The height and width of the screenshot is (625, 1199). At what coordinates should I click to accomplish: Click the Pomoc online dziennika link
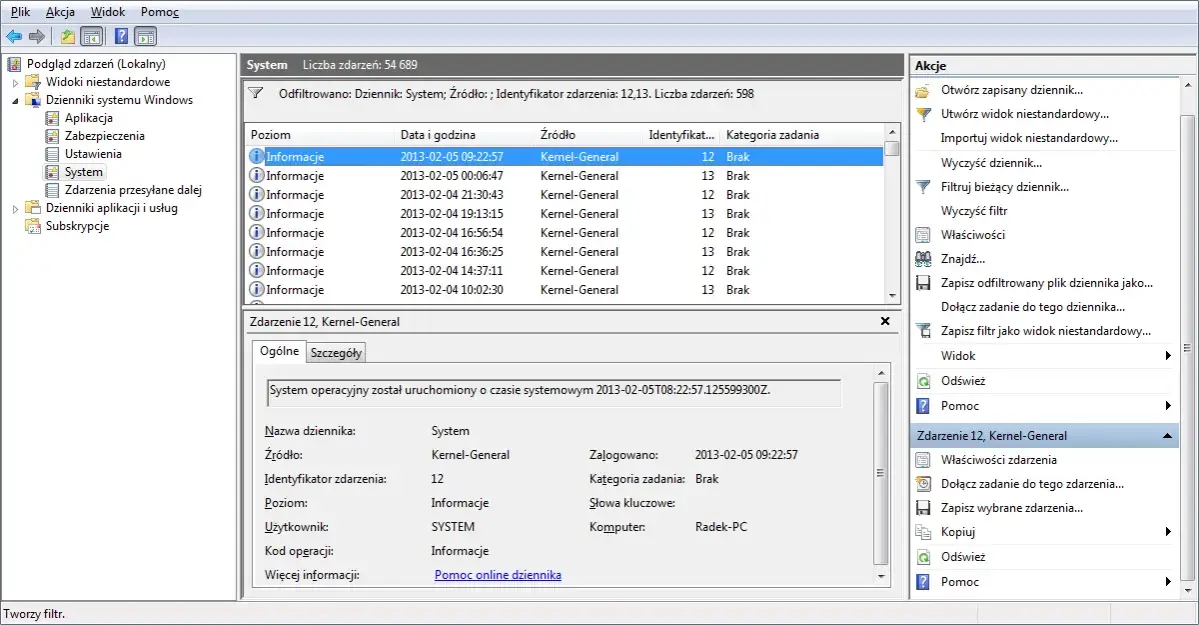497,575
